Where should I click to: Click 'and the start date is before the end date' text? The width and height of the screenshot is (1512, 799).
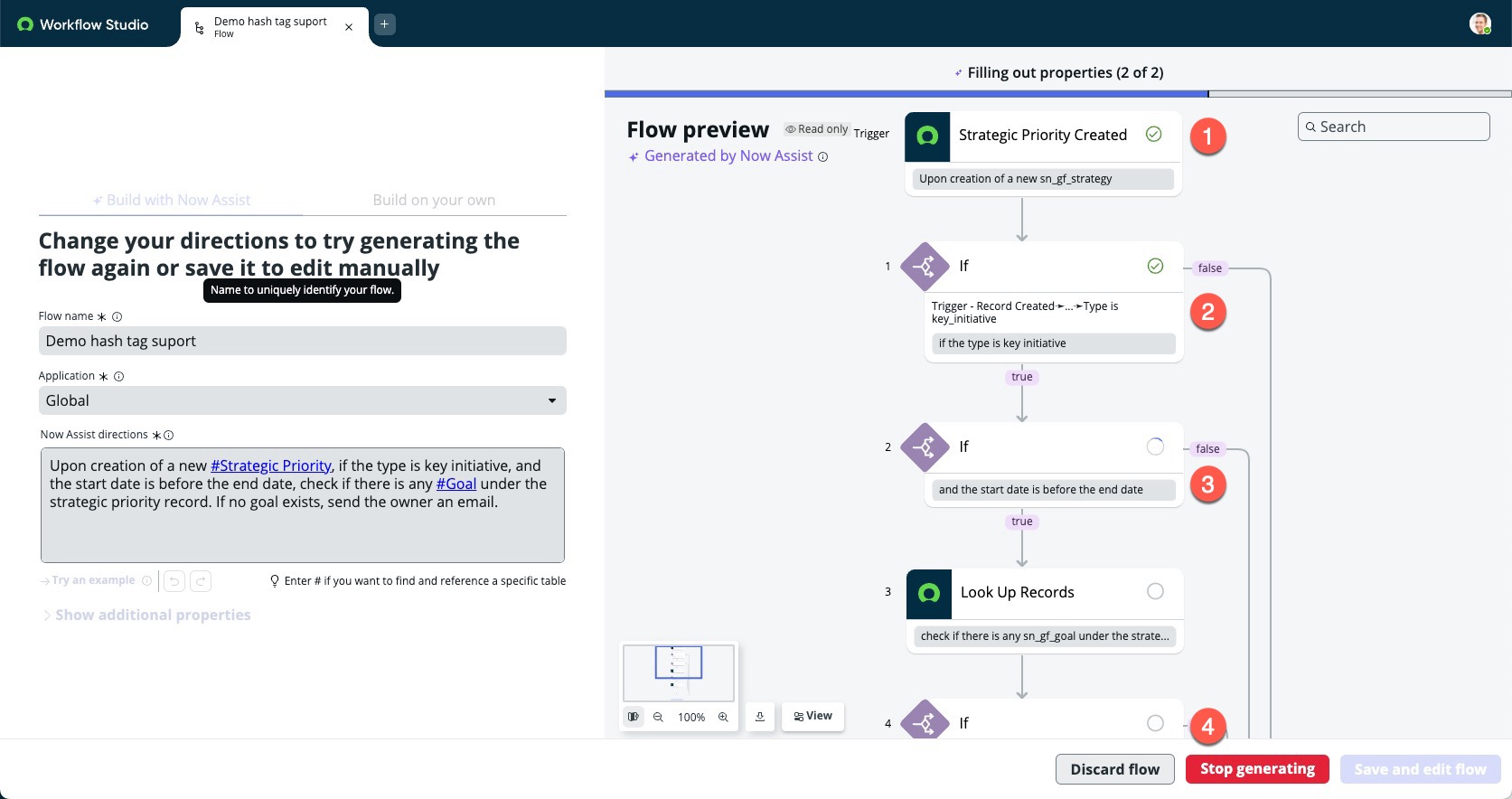pyautogui.click(x=1053, y=490)
